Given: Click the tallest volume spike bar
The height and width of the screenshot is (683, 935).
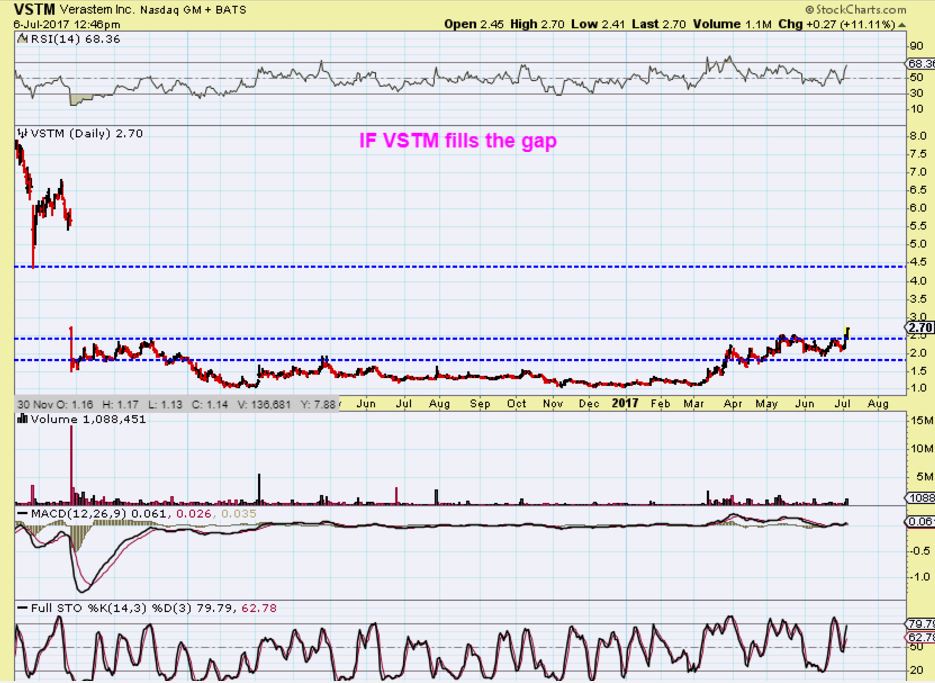Looking at the screenshot, I should point(72,465).
